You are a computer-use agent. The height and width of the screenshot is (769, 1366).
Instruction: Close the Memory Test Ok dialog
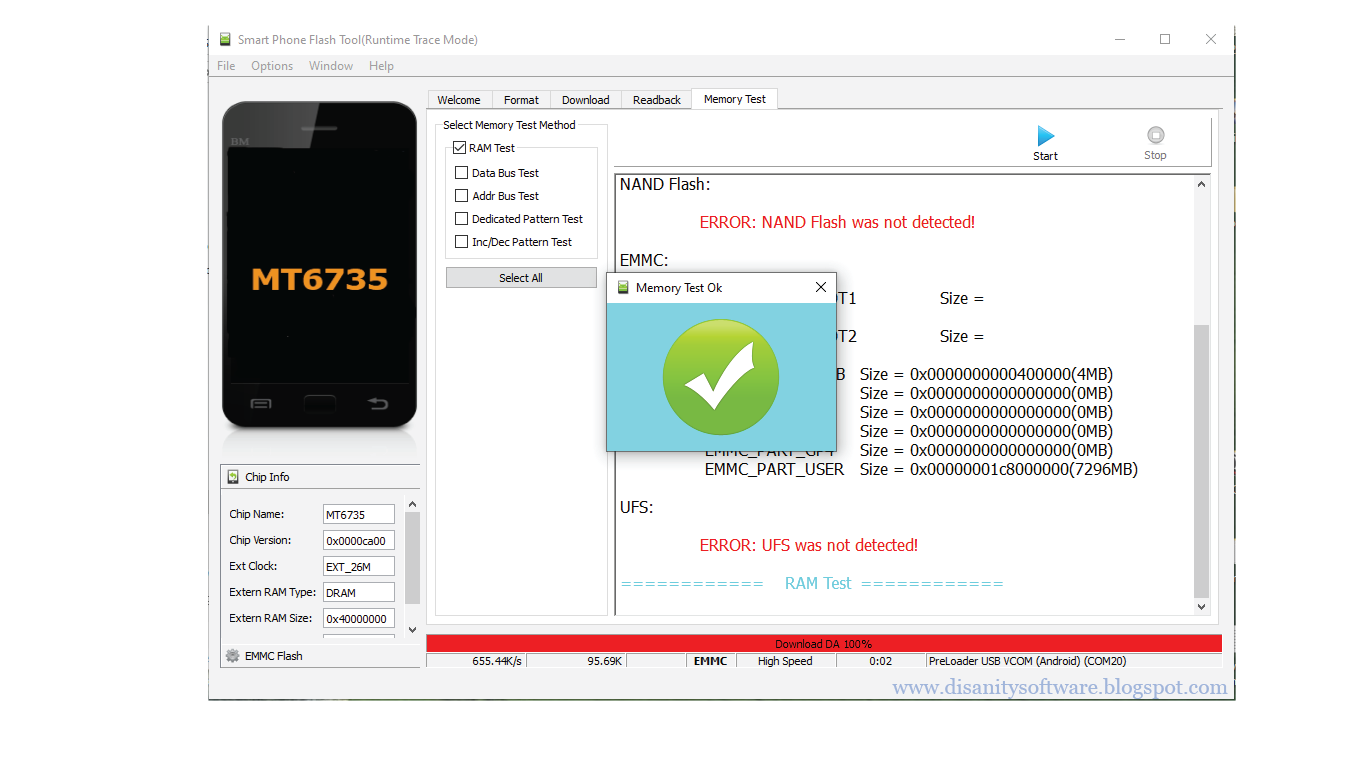pyautogui.click(x=820, y=288)
